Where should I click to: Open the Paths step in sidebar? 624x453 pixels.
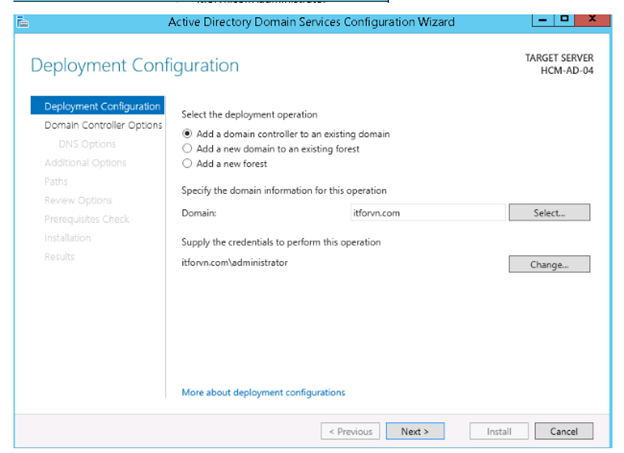(56, 182)
